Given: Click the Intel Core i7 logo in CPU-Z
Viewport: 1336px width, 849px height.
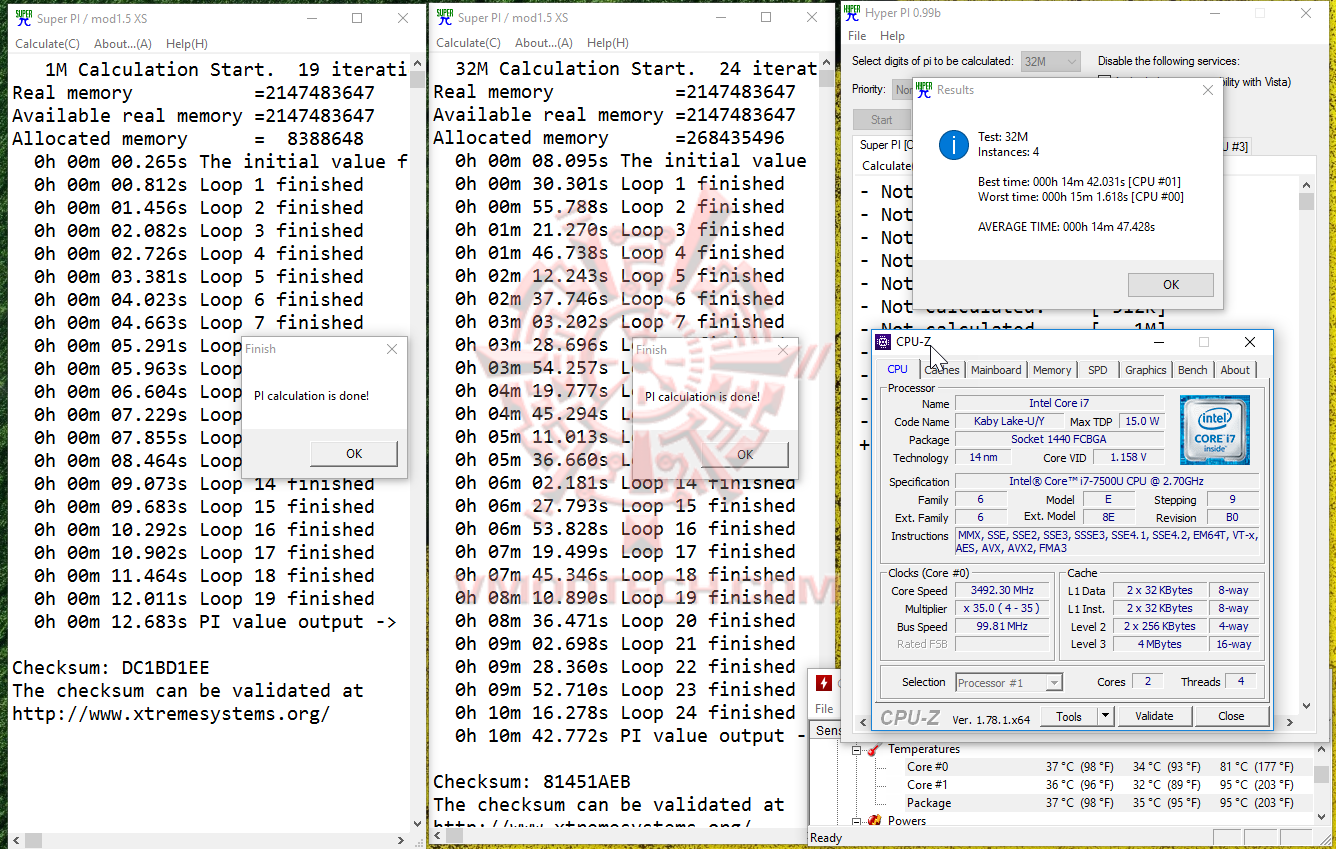Looking at the screenshot, I should pyautogui.click(x=1214, y=430).
